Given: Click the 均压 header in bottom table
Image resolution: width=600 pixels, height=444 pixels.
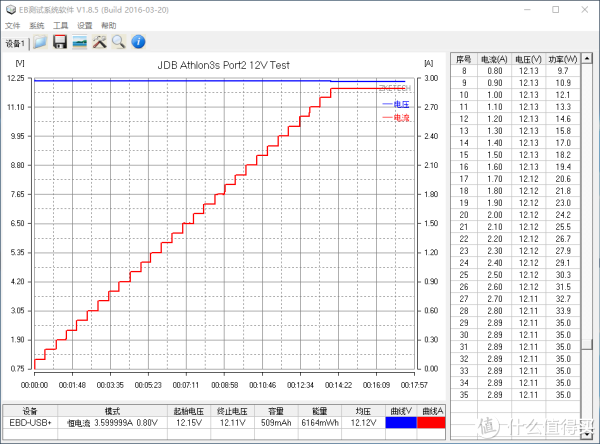Looking at the screenshot, I should [364, 411].
